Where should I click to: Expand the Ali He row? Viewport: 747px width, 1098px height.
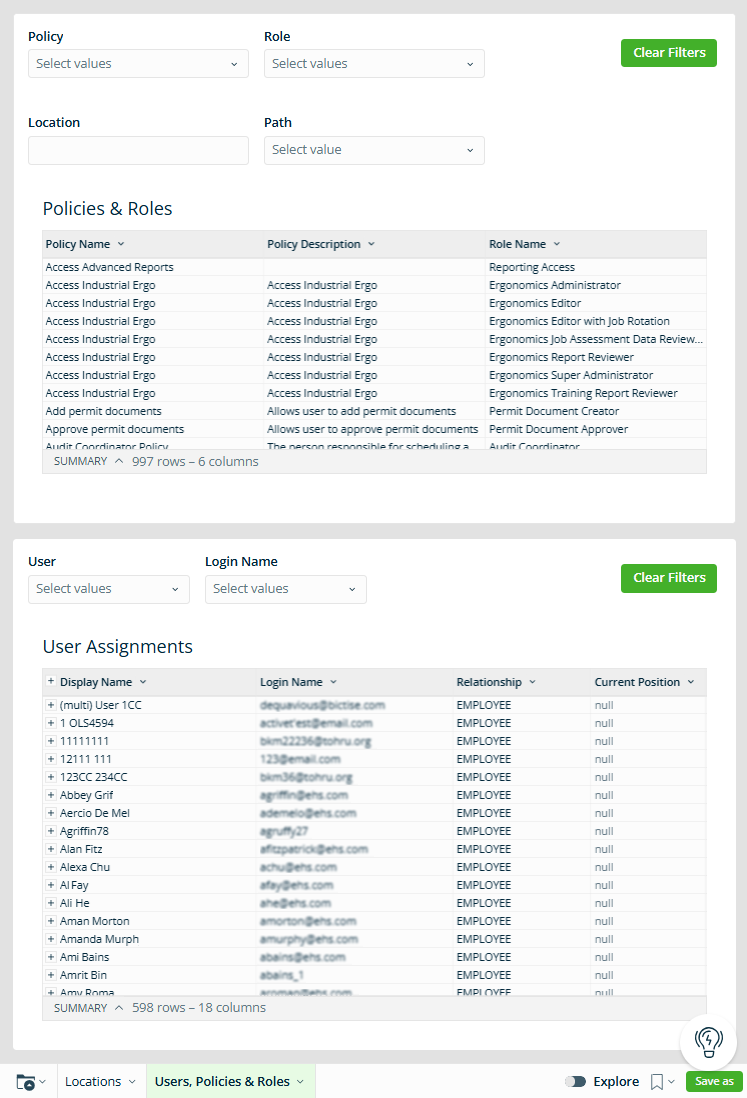click(50, 903)
